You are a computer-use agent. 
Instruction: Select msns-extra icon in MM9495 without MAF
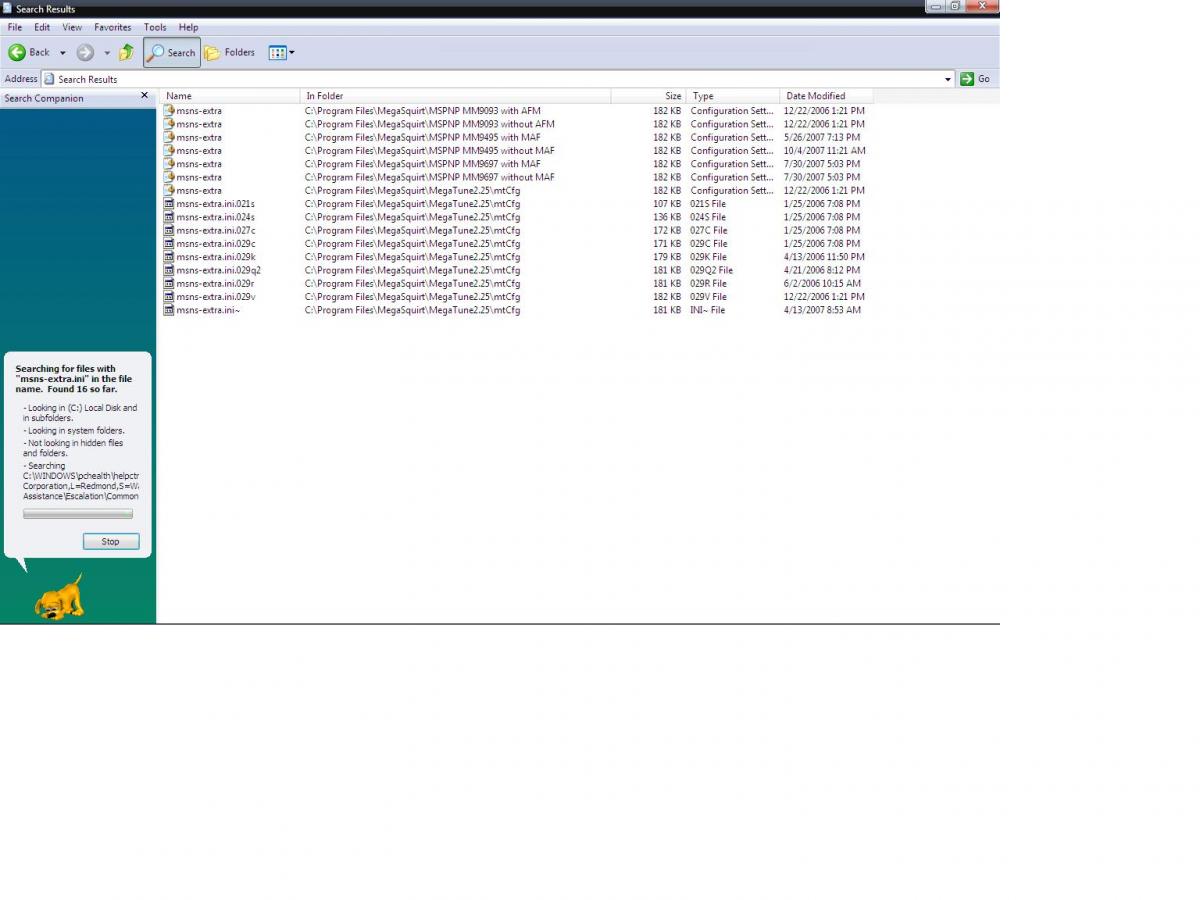[x=169, y=150]
